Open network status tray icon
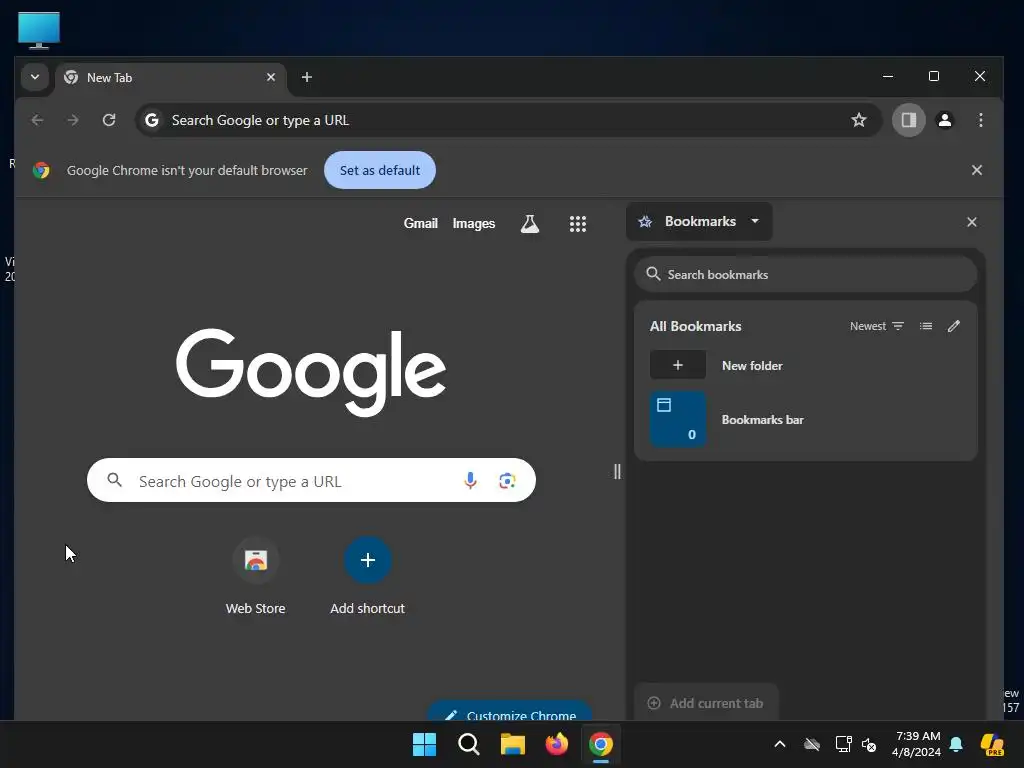1024x768 pixels. click(843, 744)
